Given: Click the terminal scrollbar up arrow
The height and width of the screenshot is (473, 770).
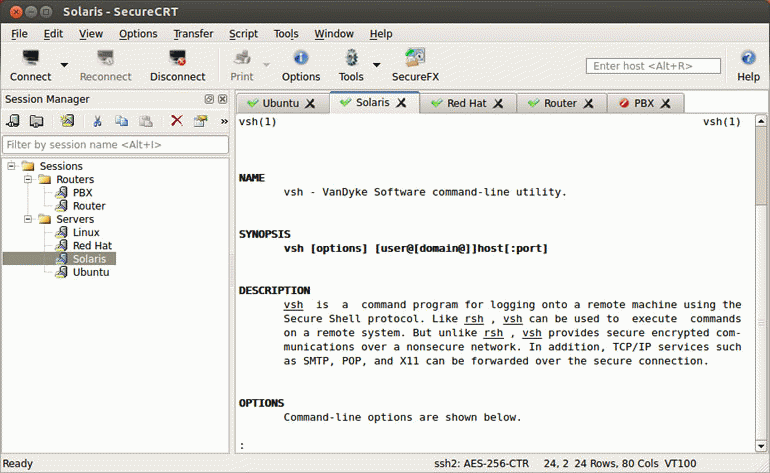Looking at the screenshot, I should tap(761, 121).
